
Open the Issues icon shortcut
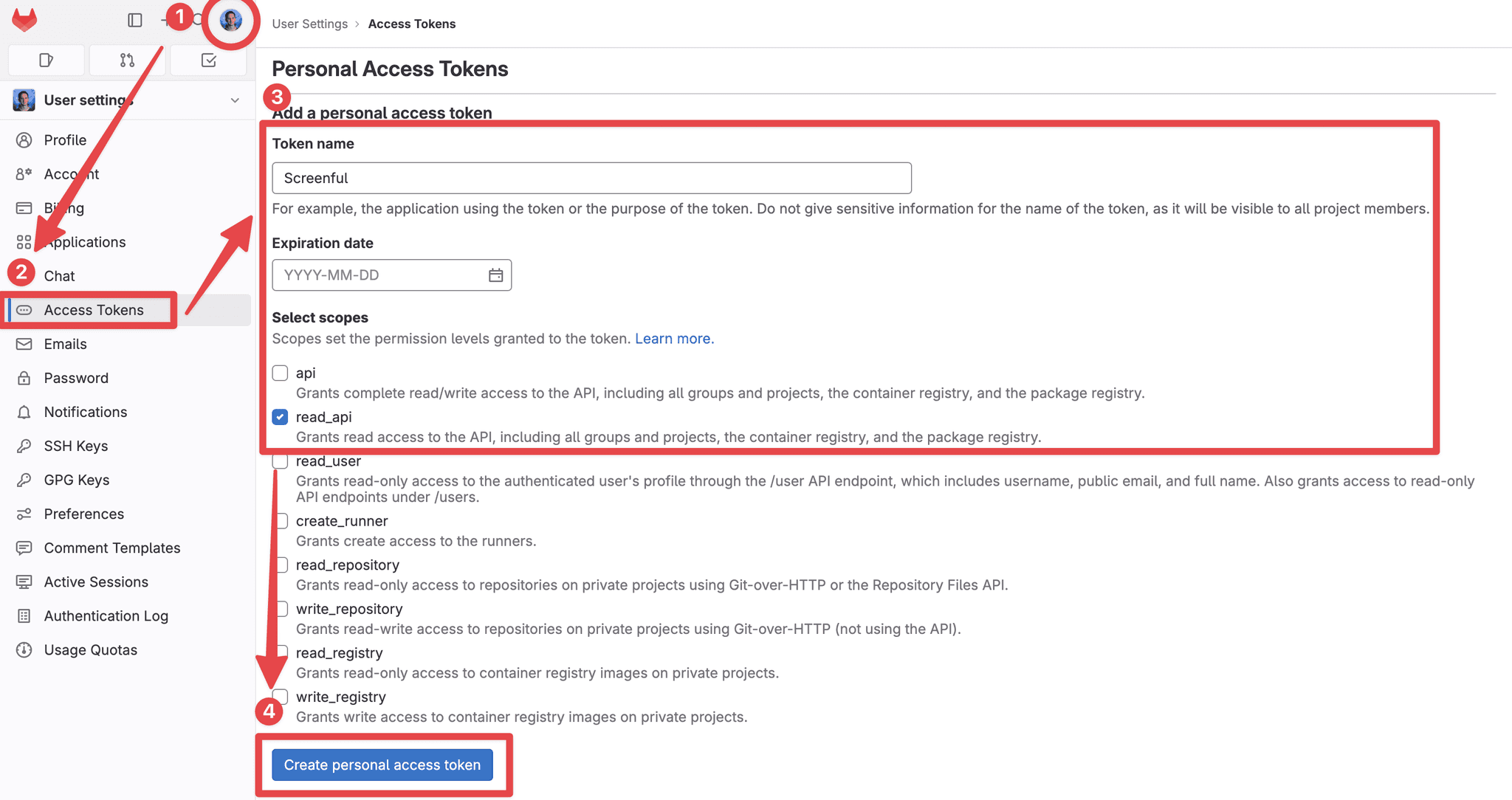46,60
